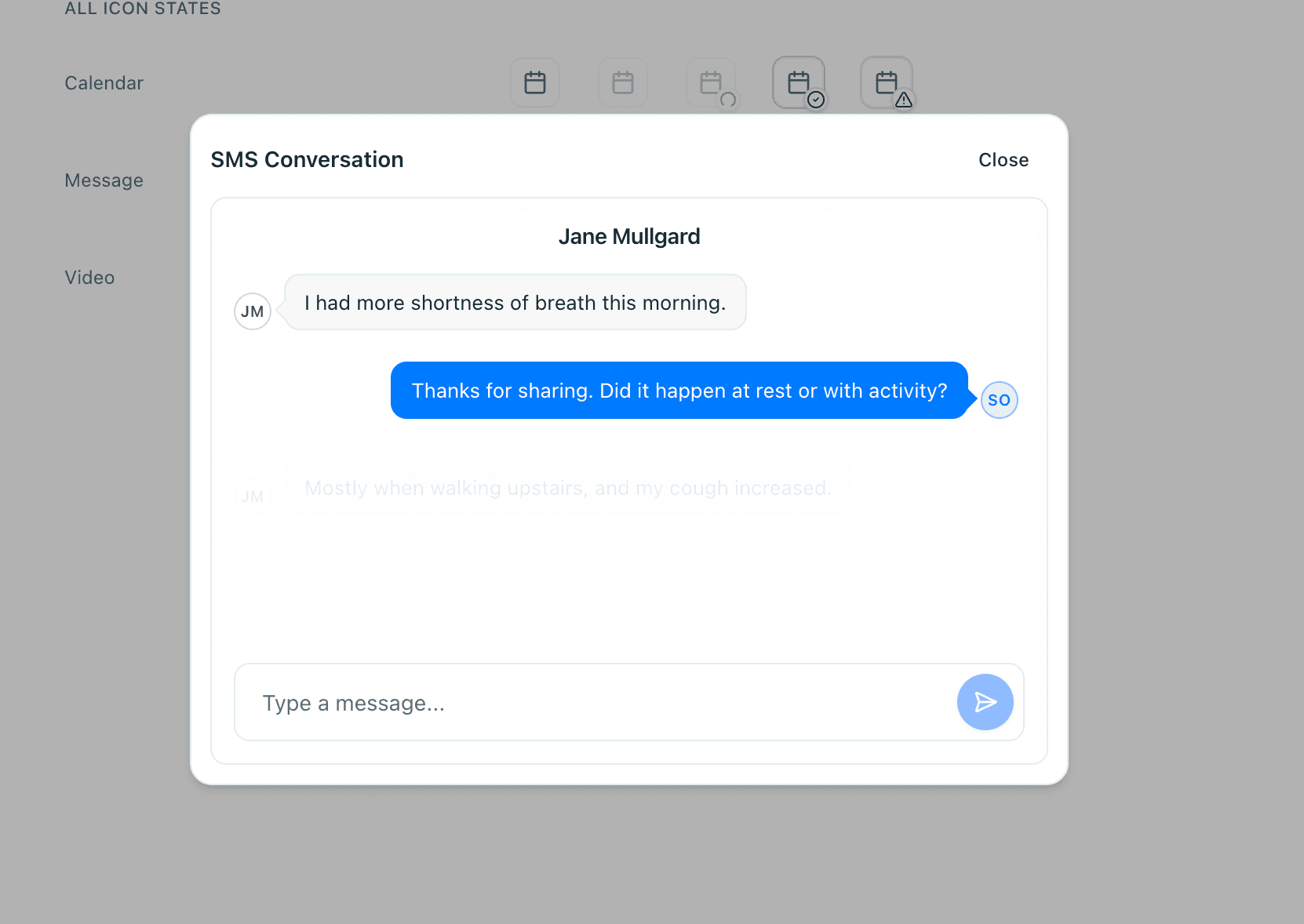Click the Calendar row label

[104, 83]
